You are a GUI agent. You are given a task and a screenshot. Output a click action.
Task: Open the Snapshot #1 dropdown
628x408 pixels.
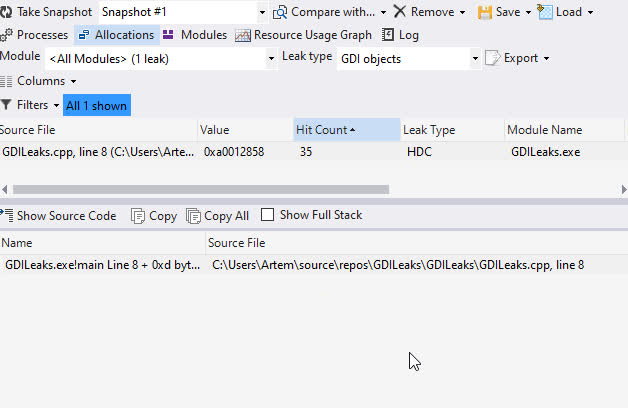[262, 12]
